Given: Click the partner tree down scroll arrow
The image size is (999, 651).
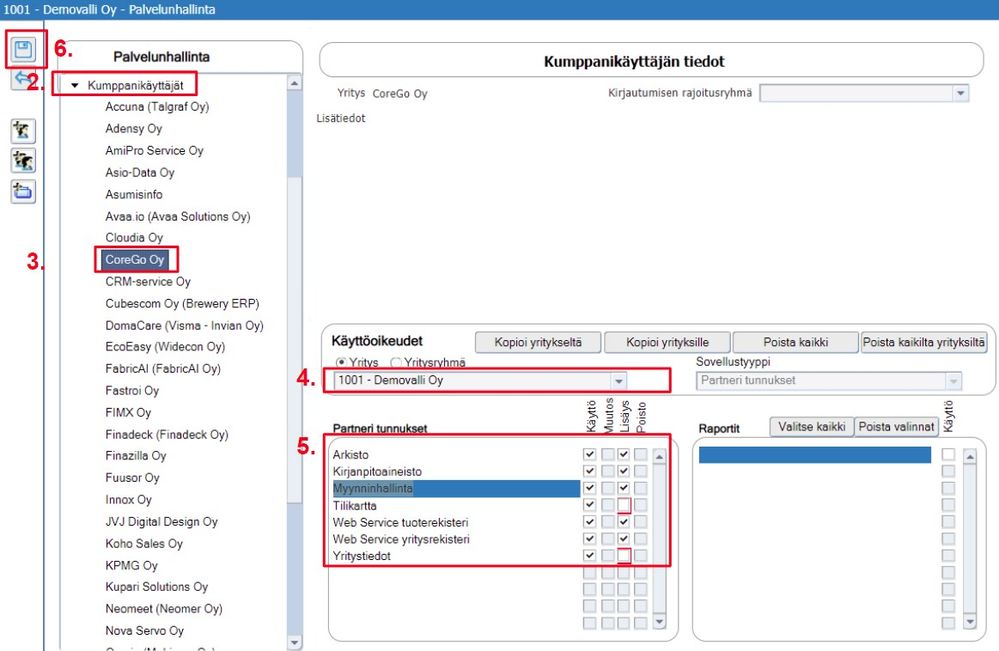Looking at the screenshot, I should 294,643.
